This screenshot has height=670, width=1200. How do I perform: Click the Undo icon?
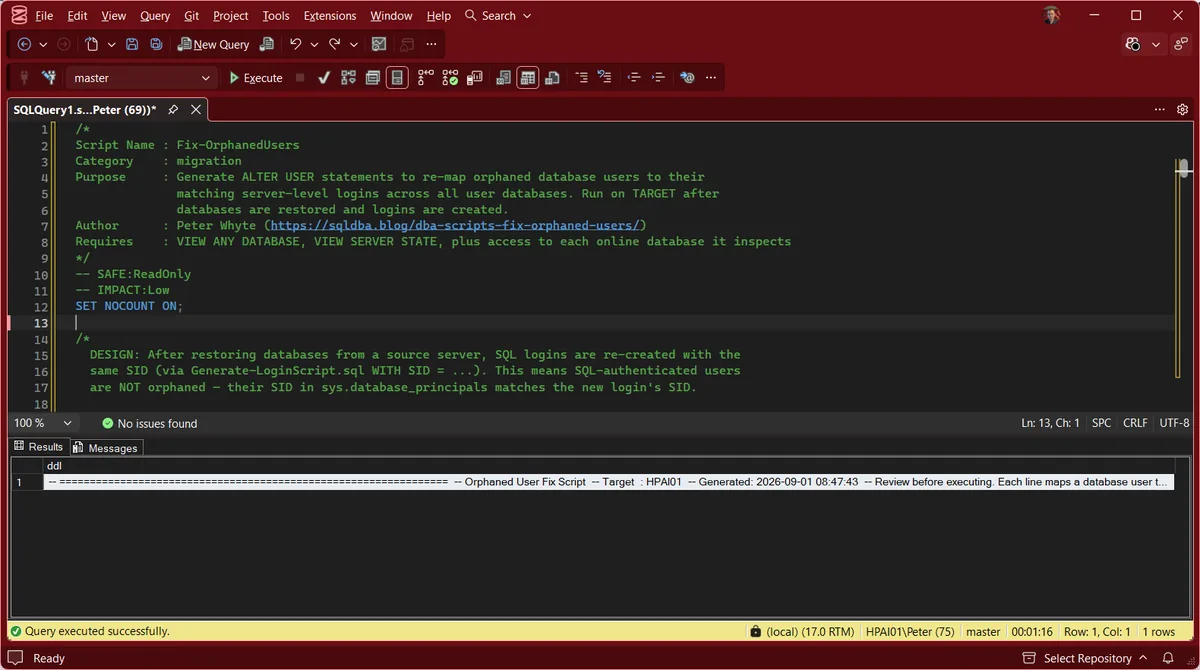point(295,44)
